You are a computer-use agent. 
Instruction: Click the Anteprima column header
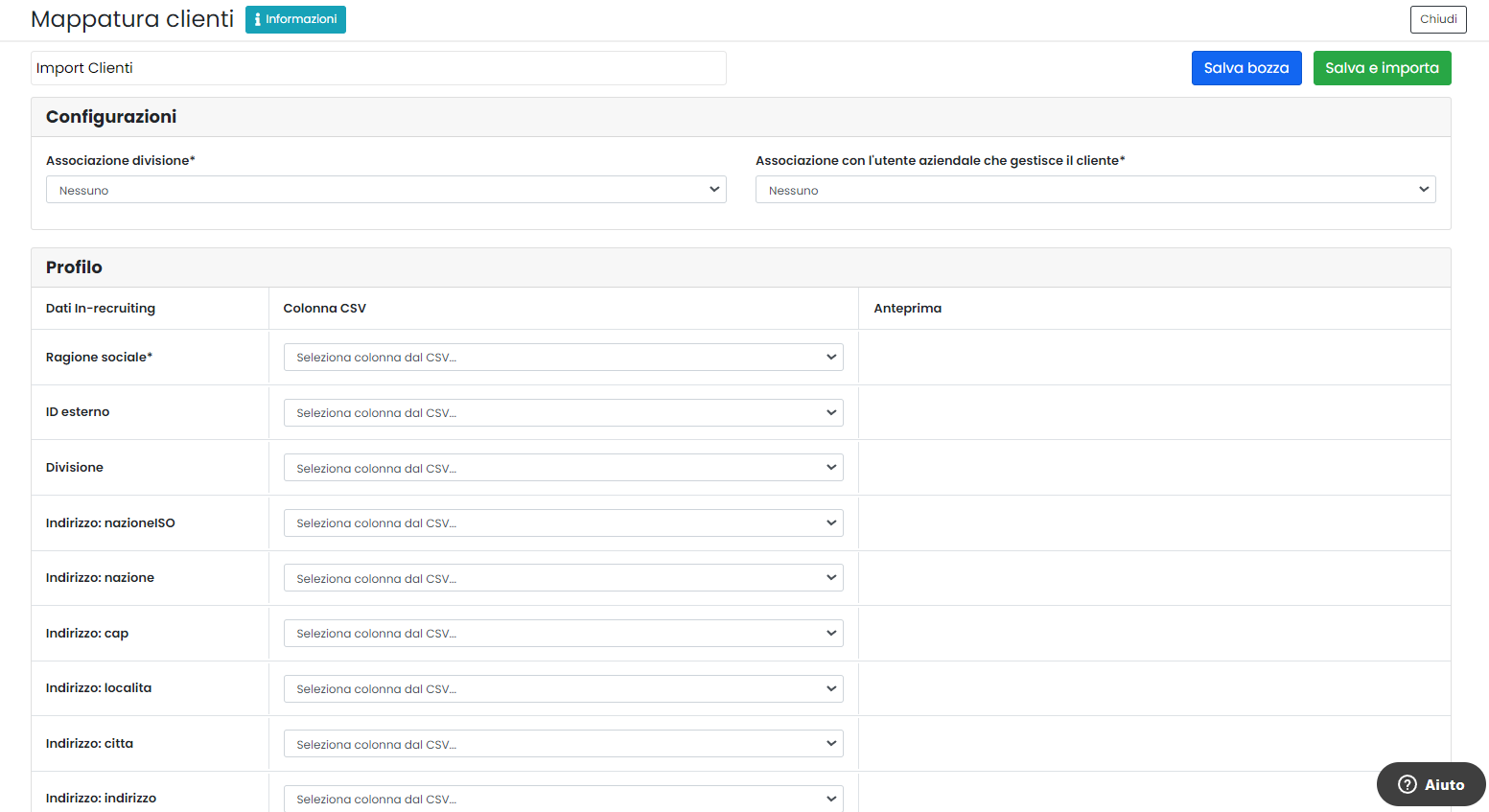tap(907, 308)
